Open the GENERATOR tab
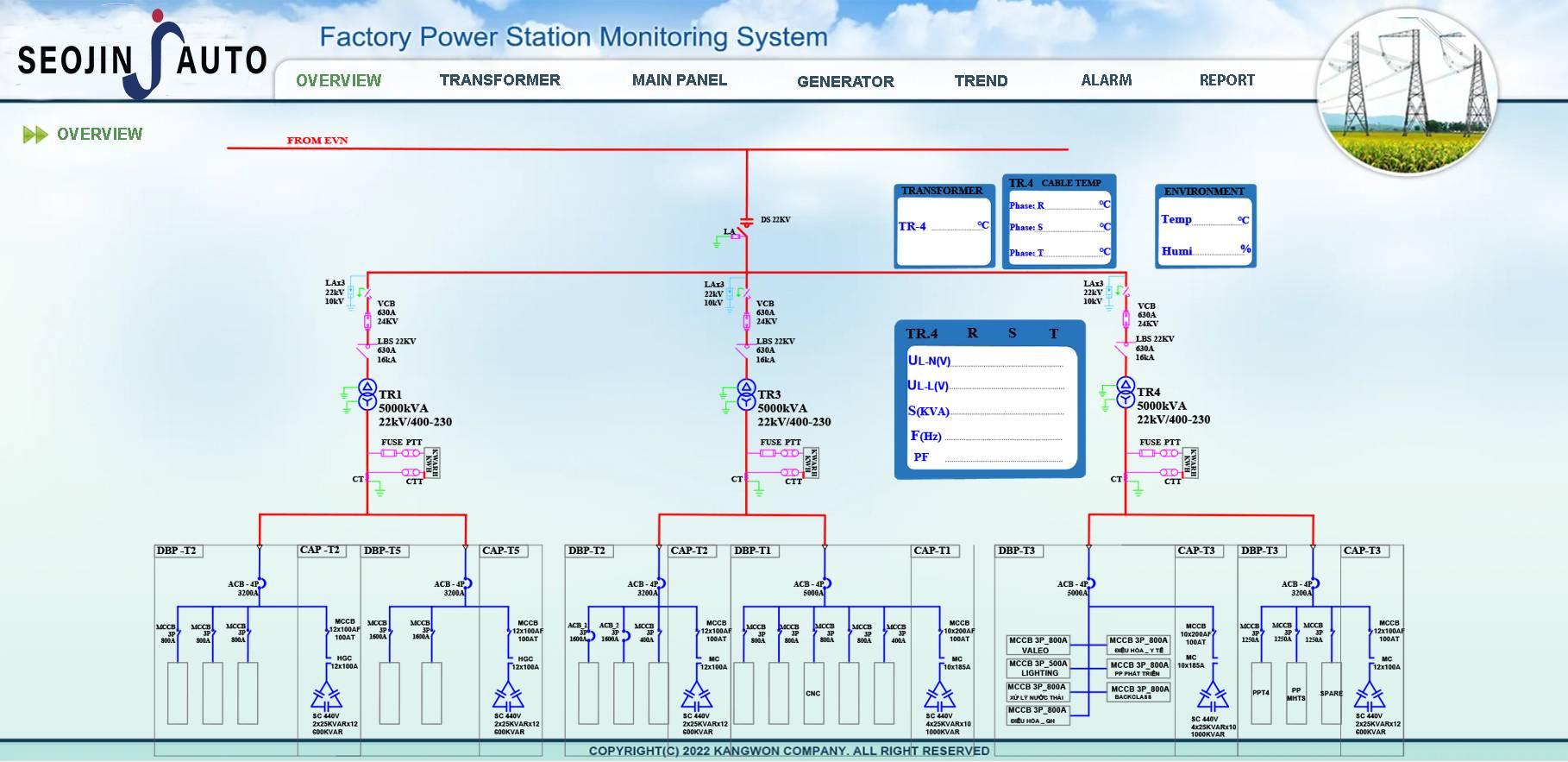1568x762 pixels. [845, 81]
